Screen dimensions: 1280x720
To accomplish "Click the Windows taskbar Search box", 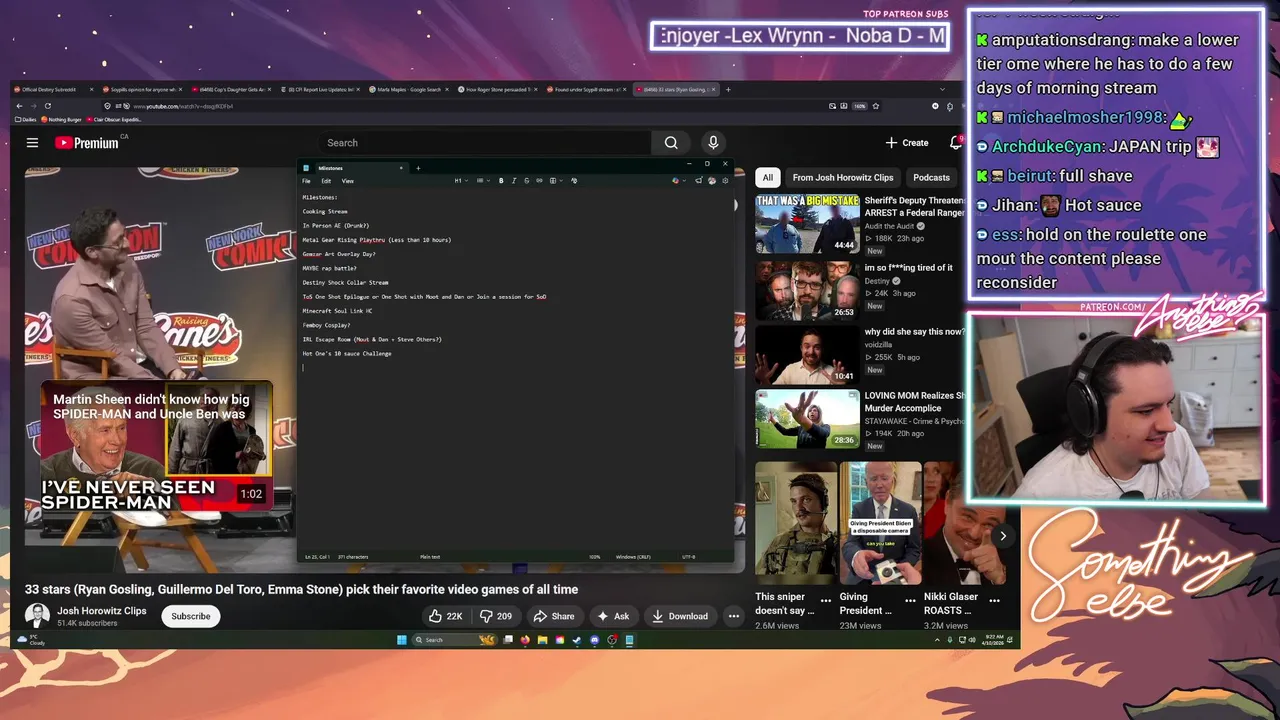I will [x=455, y=640].
